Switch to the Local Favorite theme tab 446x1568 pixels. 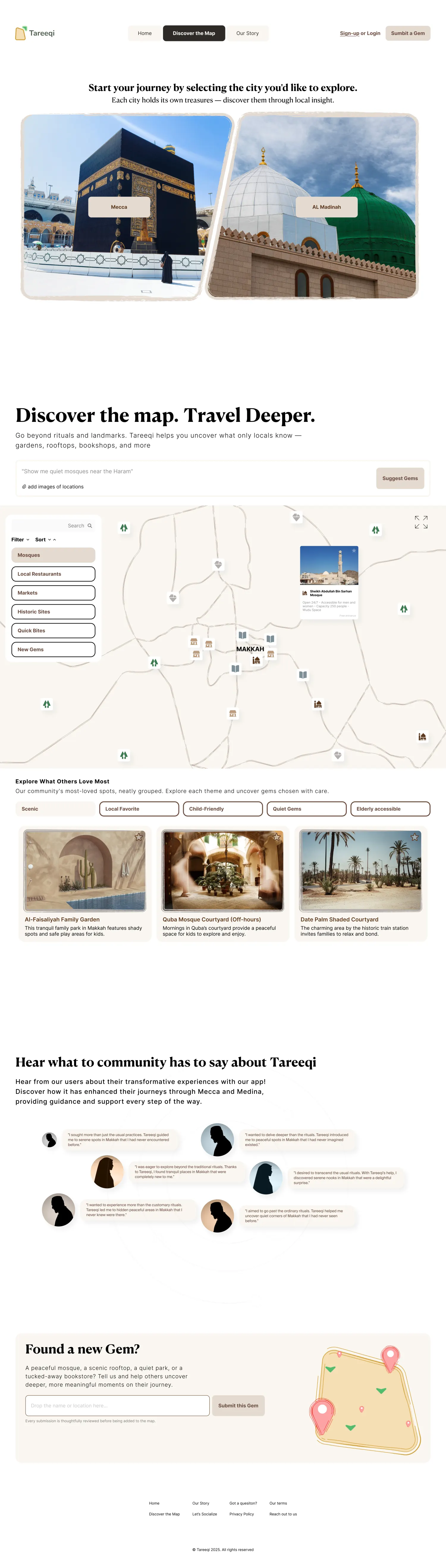139,809
